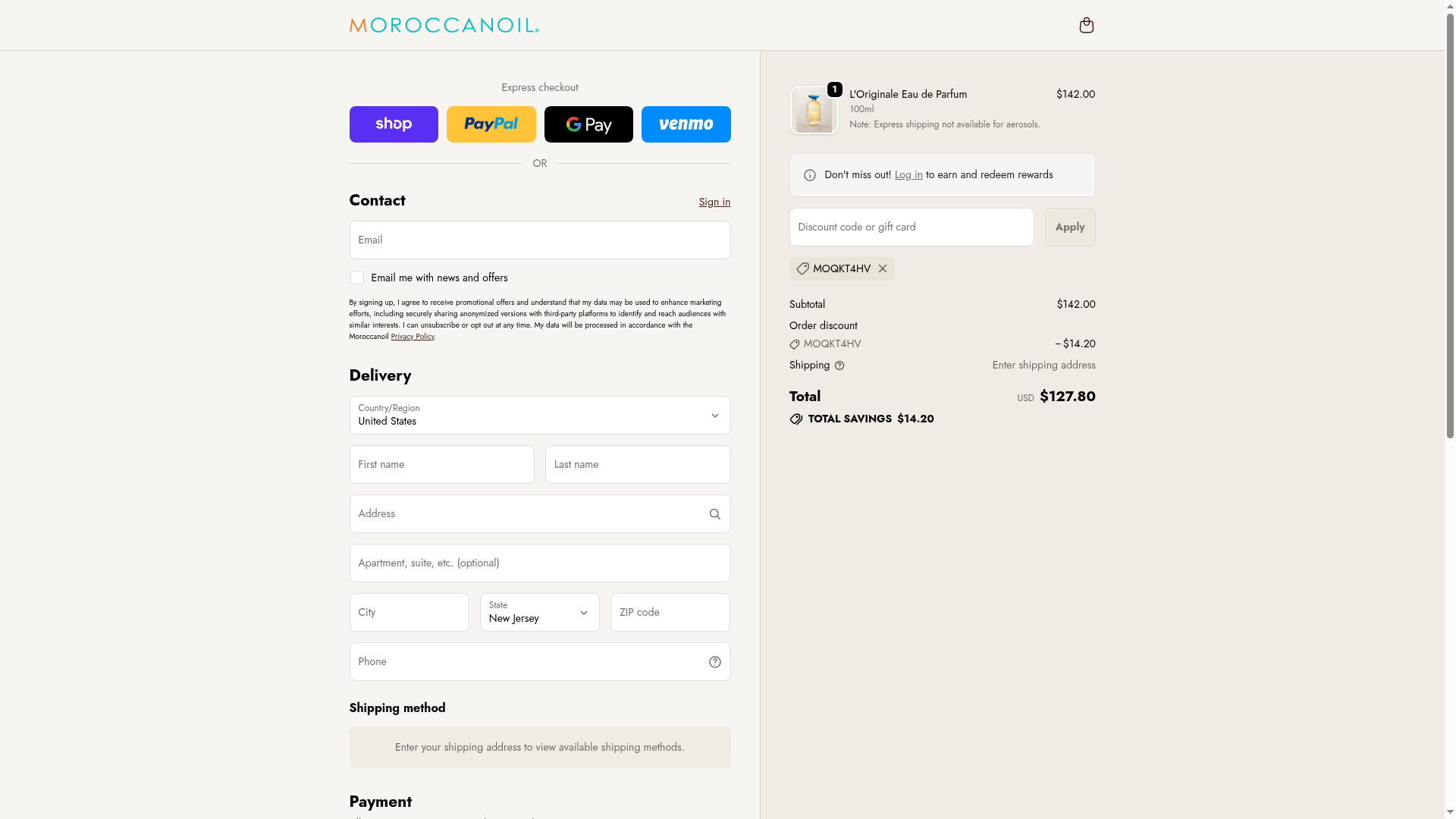Click the address search magnifier icon
This screenshot has width=1456, height=819.
pyautogui.click(x=714, y=514)
